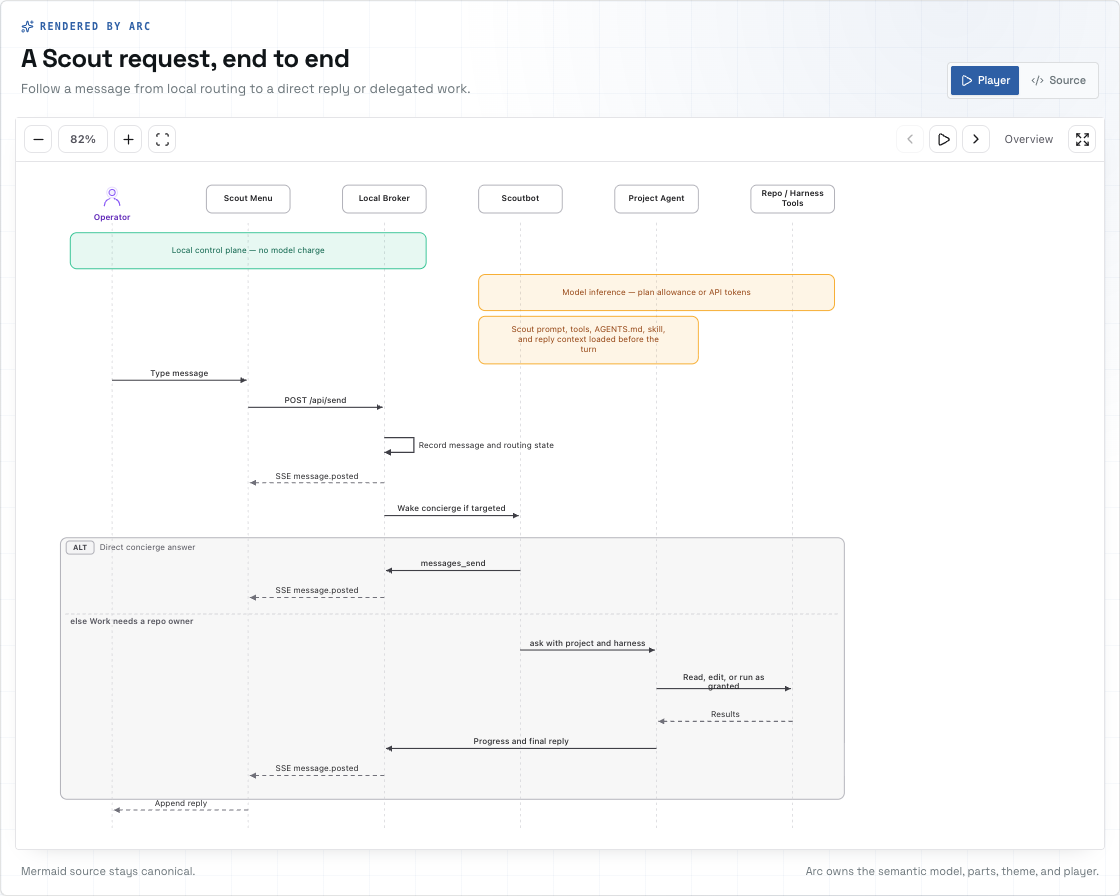The height and width of the screenshot is (896, 1120).
Task: Click the 'POST /api/send' message label
Action: (315, 400)
